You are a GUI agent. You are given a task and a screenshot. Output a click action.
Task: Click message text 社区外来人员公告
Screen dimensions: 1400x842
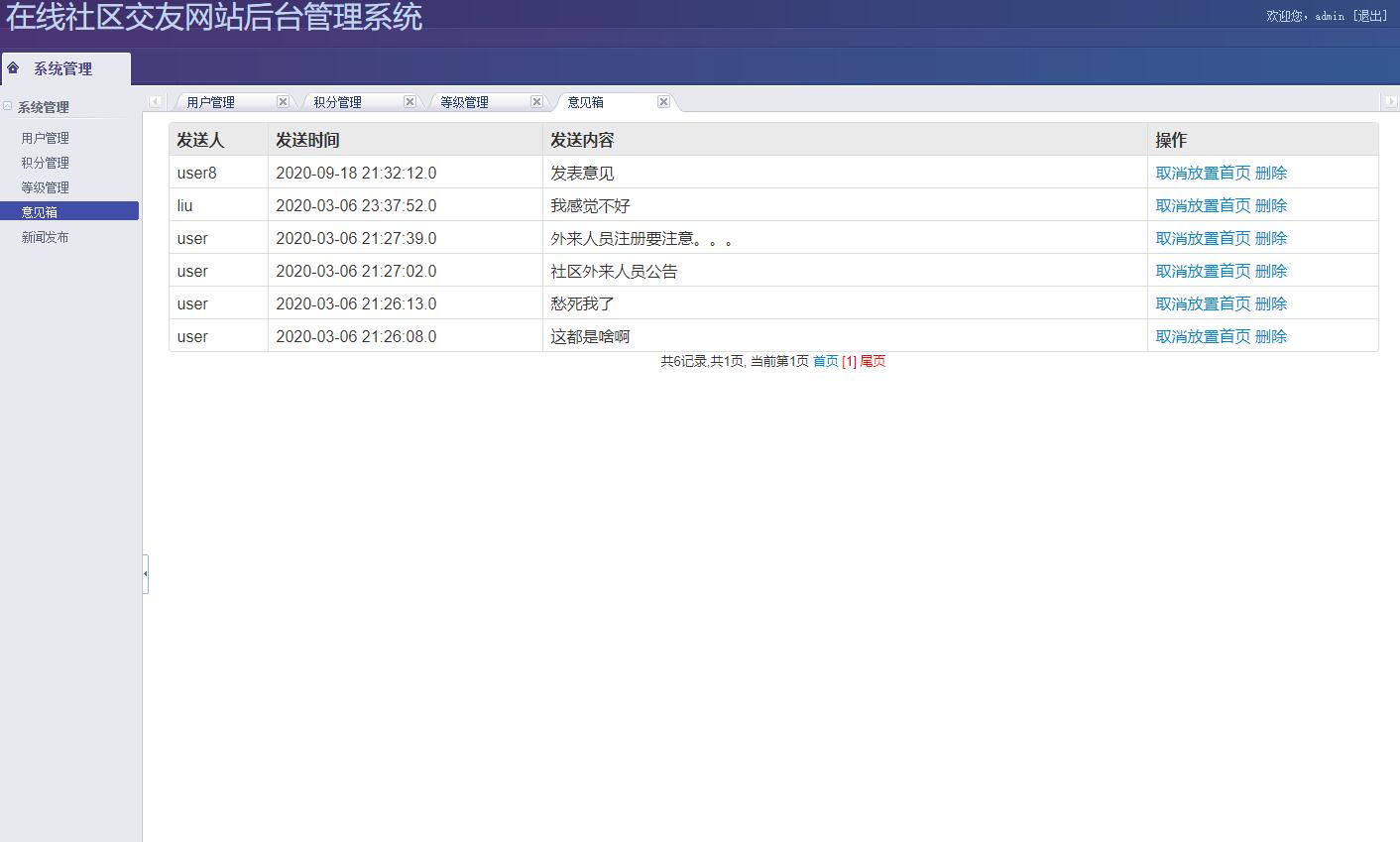pos(614,271)
